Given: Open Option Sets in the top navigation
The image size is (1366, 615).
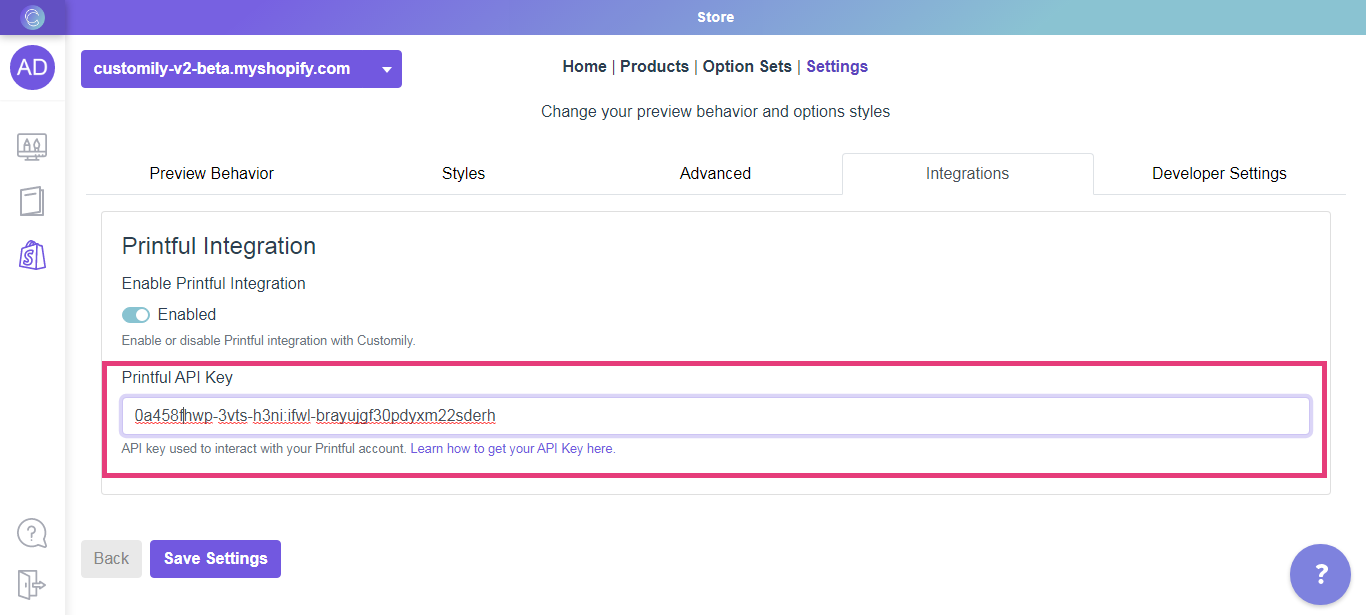Looking at the screenshot, I should [747, 67].
